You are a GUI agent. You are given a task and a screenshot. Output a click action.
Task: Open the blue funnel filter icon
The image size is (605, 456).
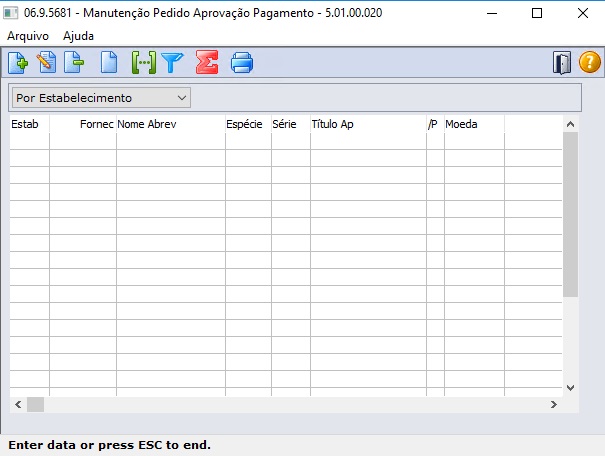172,63
